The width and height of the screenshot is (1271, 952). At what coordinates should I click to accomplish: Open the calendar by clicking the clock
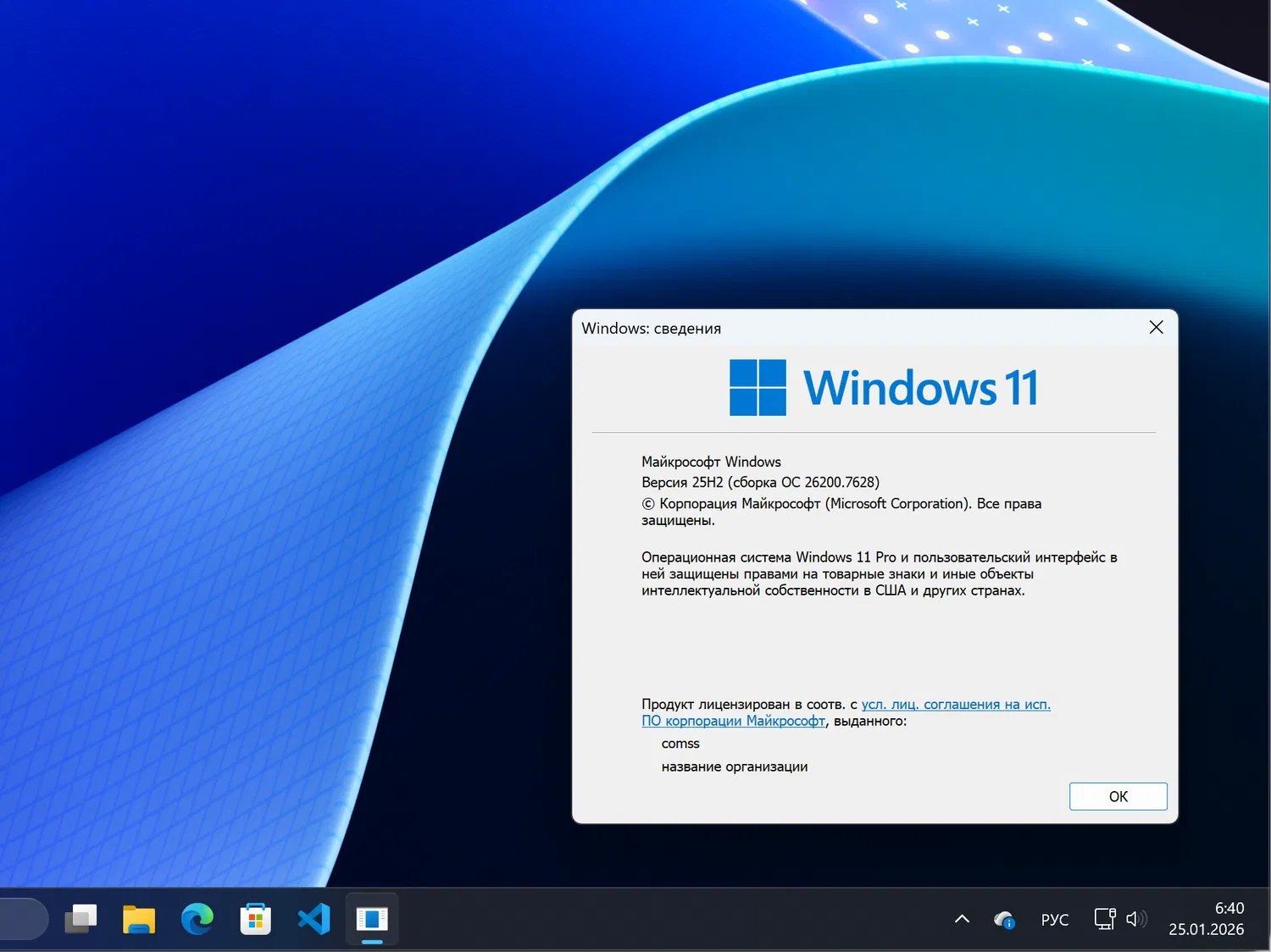[1229, 908]
